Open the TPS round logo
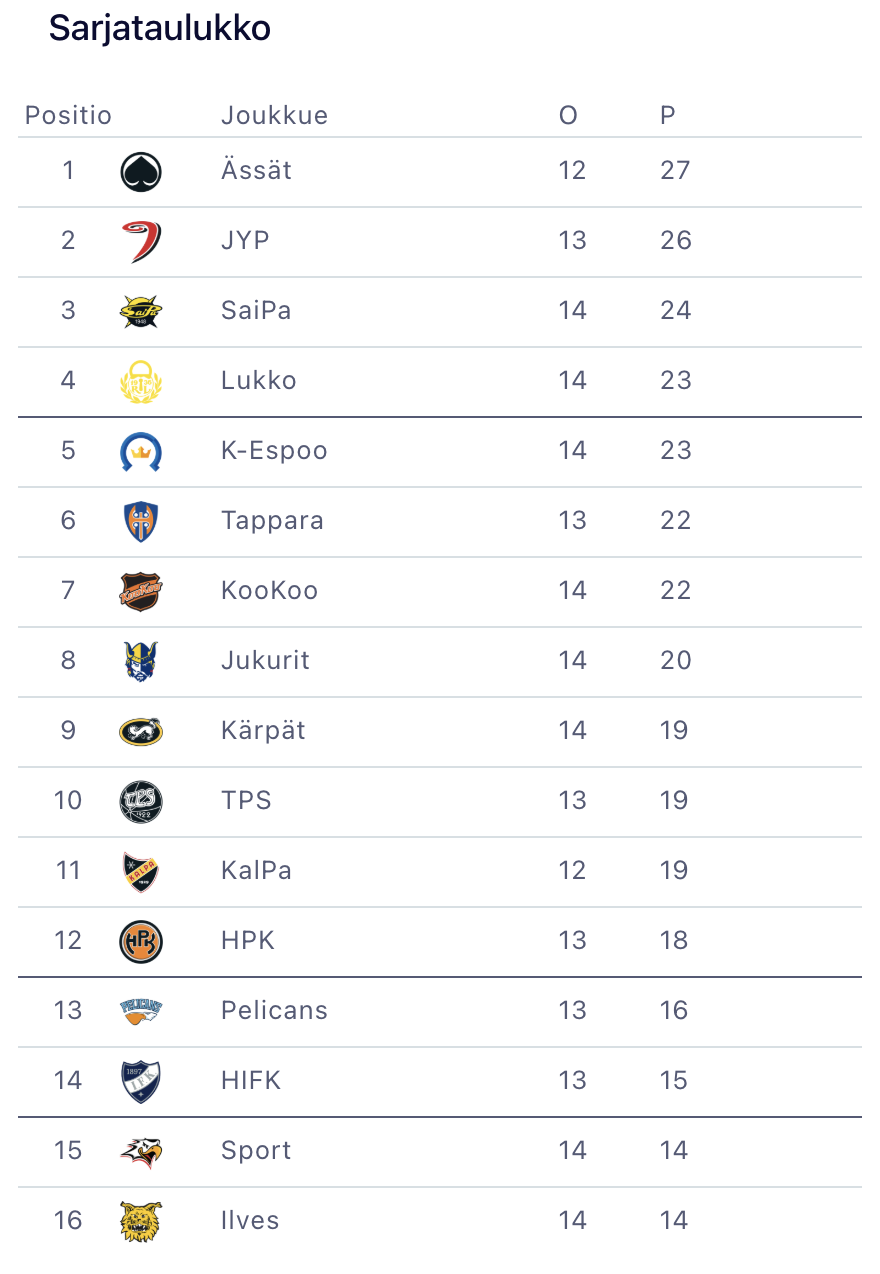The height and width of the screenshot is (1274, 880). 141,801
